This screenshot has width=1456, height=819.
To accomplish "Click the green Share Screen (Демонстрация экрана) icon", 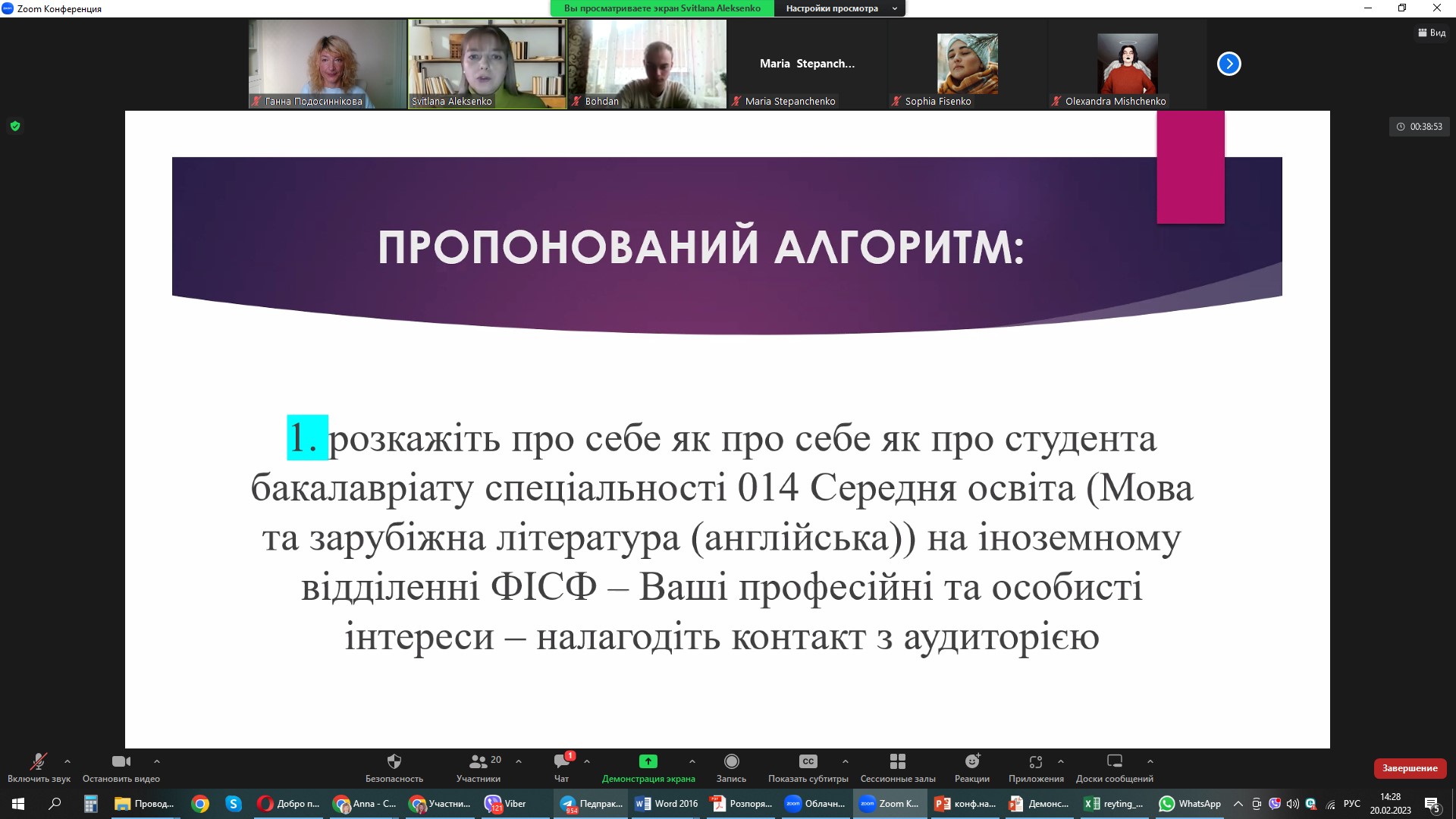I will (648, 761).
